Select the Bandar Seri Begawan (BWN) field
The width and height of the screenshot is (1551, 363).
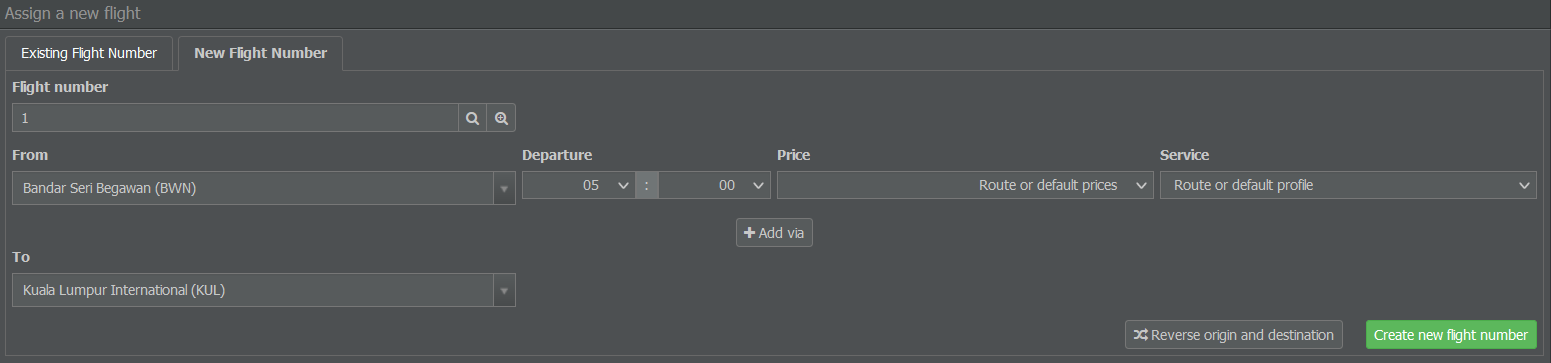pyautogui.click(x=254, y=188)
